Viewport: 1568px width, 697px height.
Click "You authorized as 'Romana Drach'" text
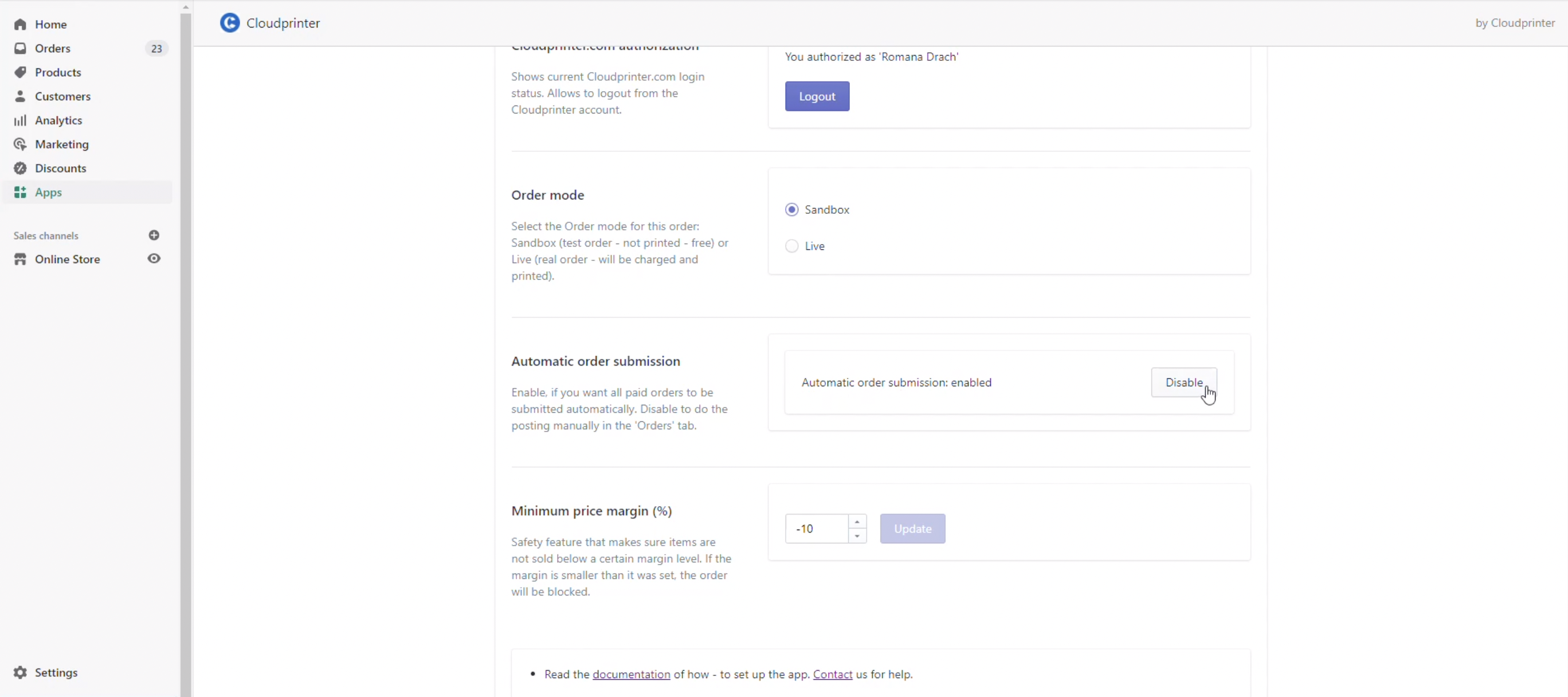[x=872, y=57]
